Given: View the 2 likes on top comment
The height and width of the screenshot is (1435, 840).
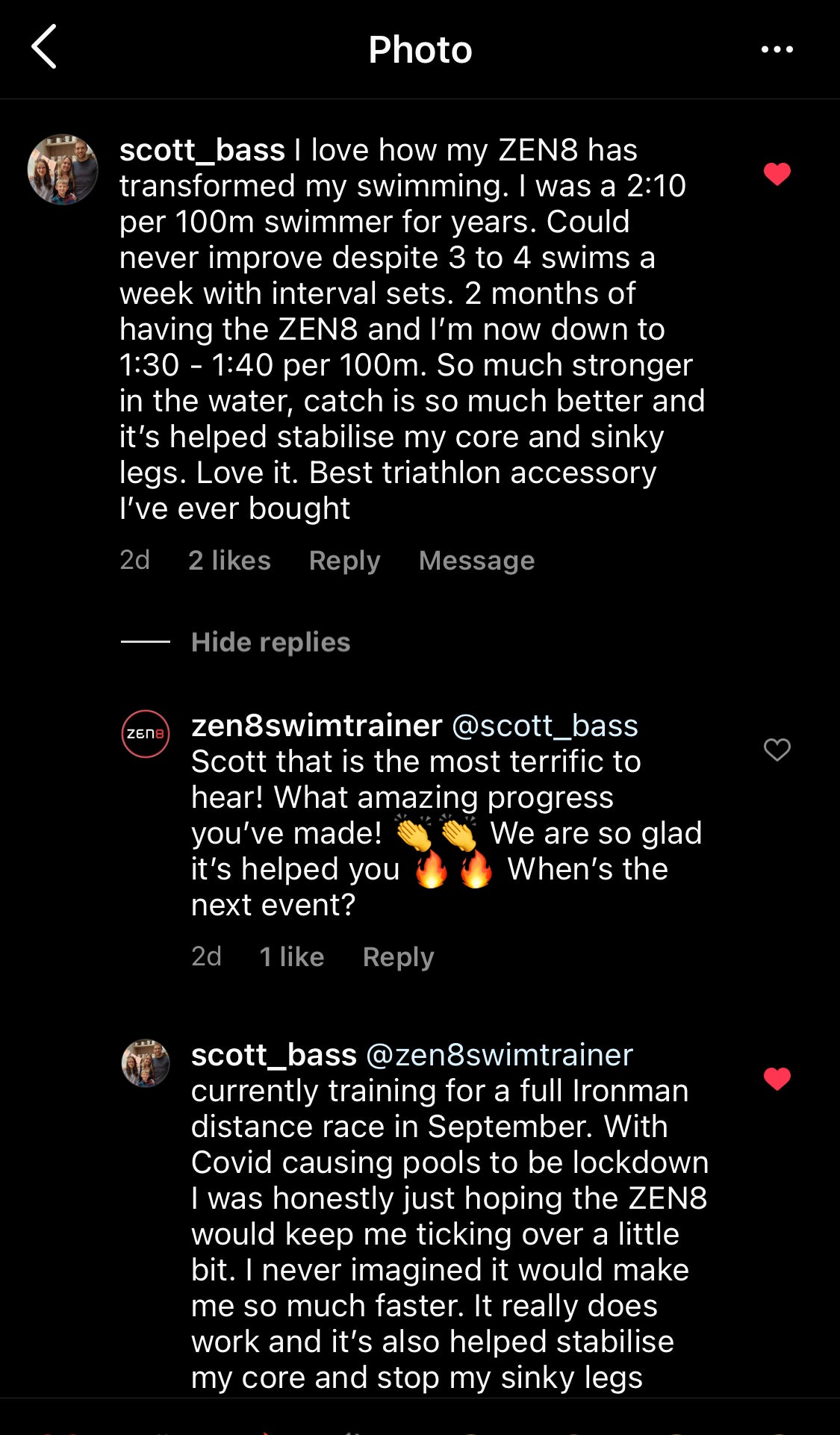Looking at the screenshot, I should click(x=229, y=561).
